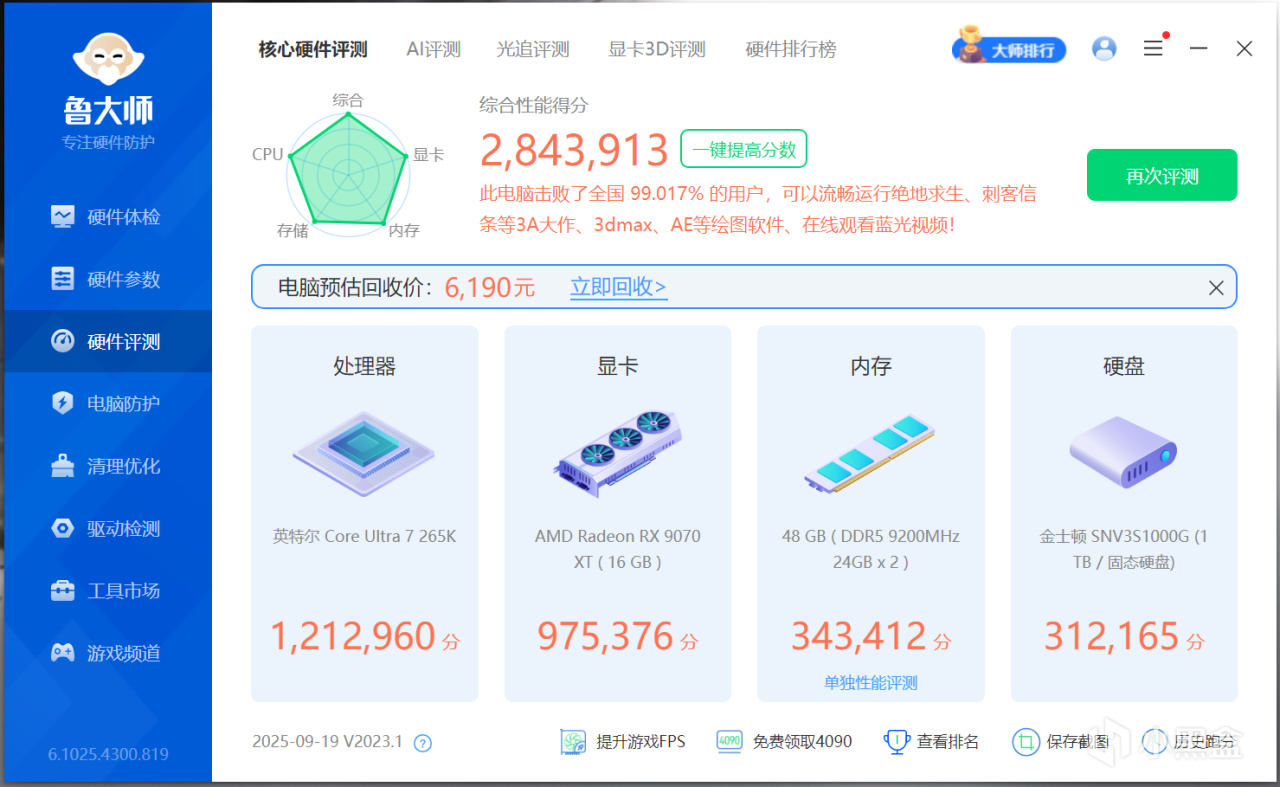Click the 单独性能评测 link under memory

click(870, 683)
